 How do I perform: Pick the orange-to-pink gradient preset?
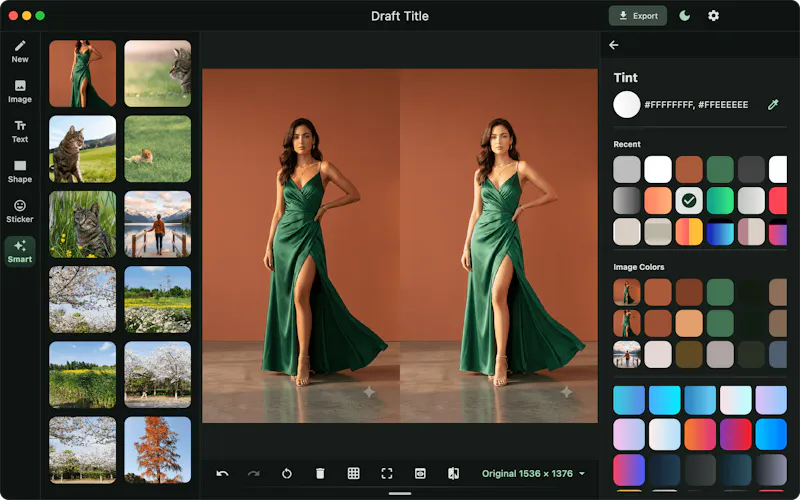700,435
